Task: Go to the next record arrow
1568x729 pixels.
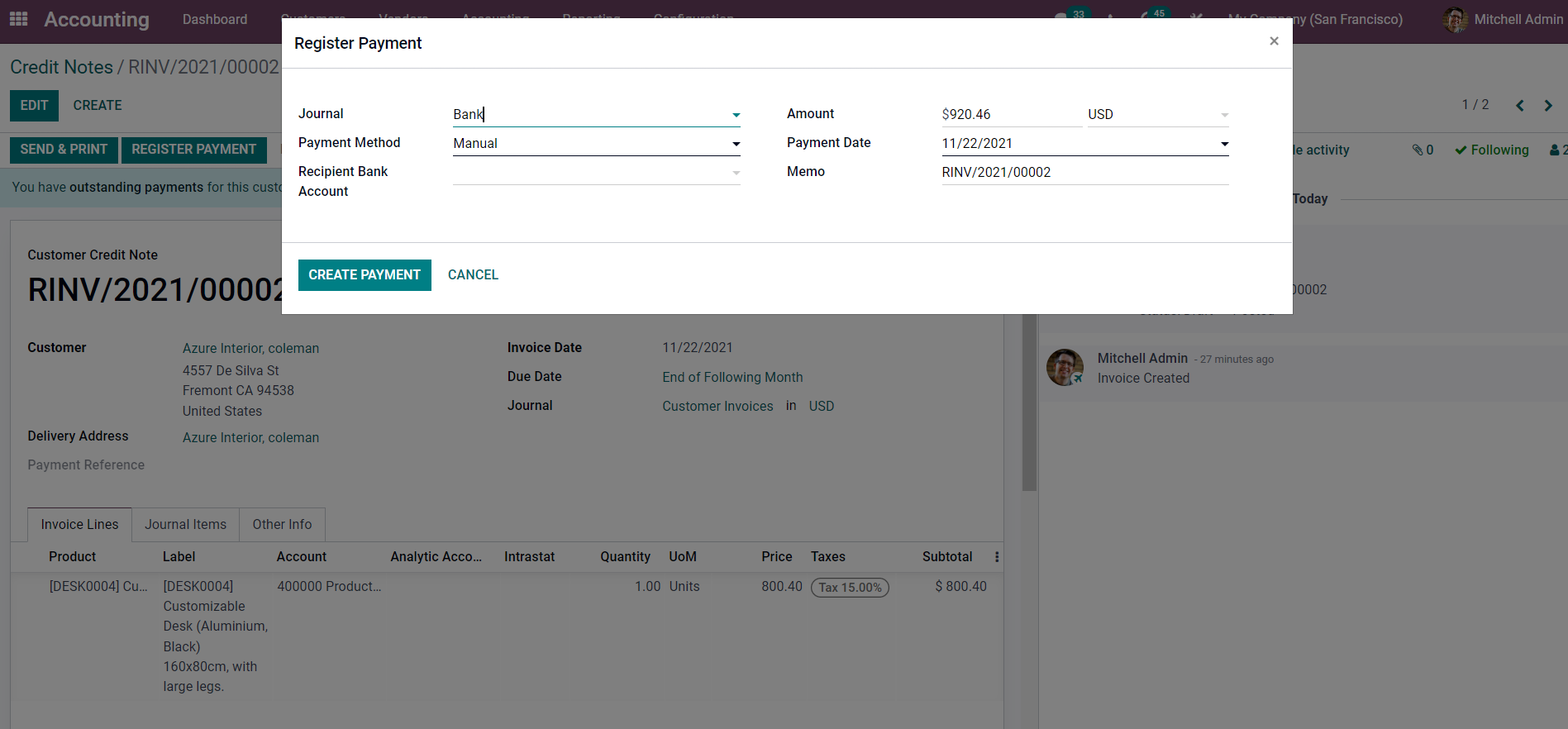Action: pyautogui.click(x=1548, y=105)
